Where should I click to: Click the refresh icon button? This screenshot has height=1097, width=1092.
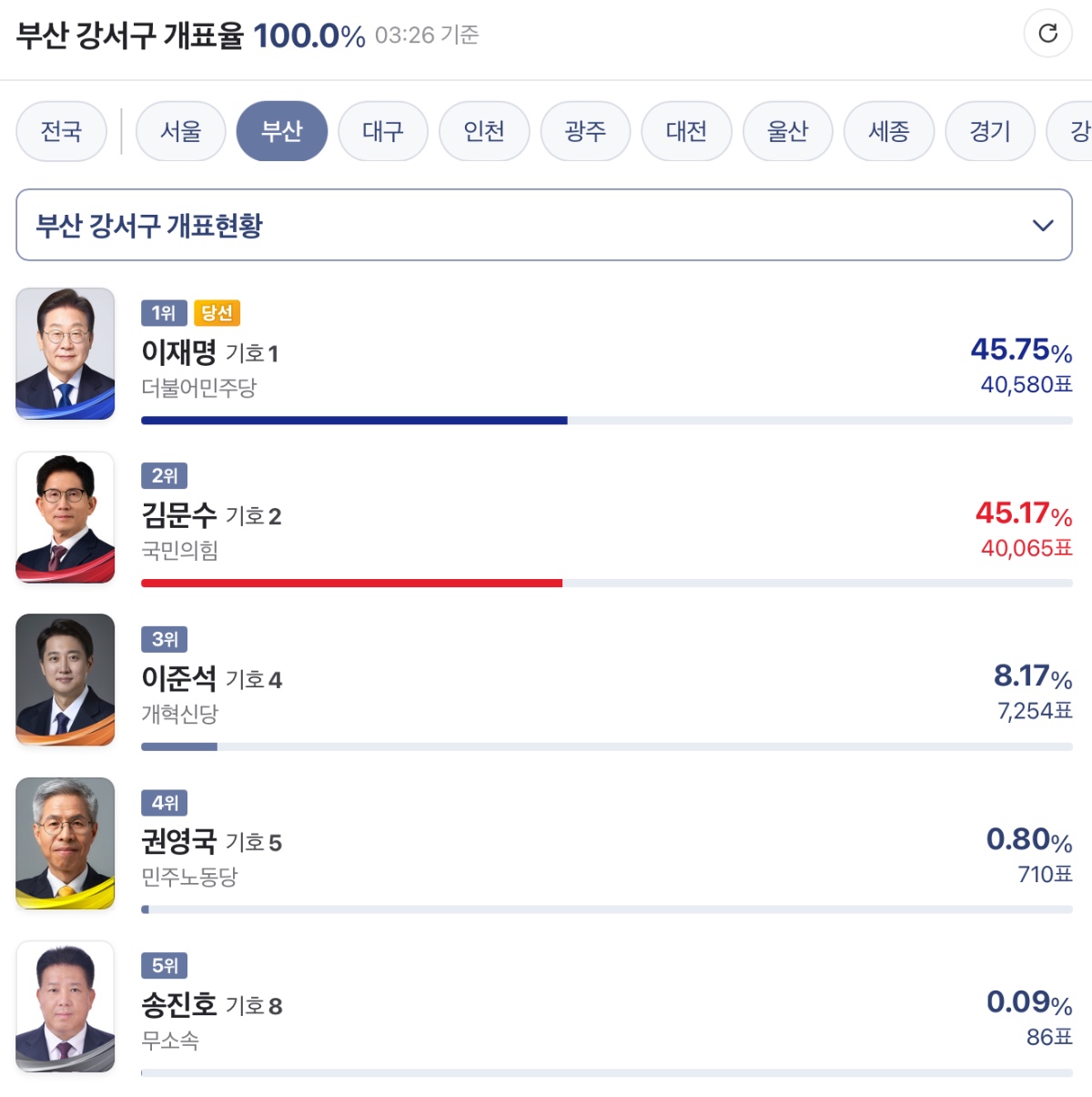click(1047, 34)
